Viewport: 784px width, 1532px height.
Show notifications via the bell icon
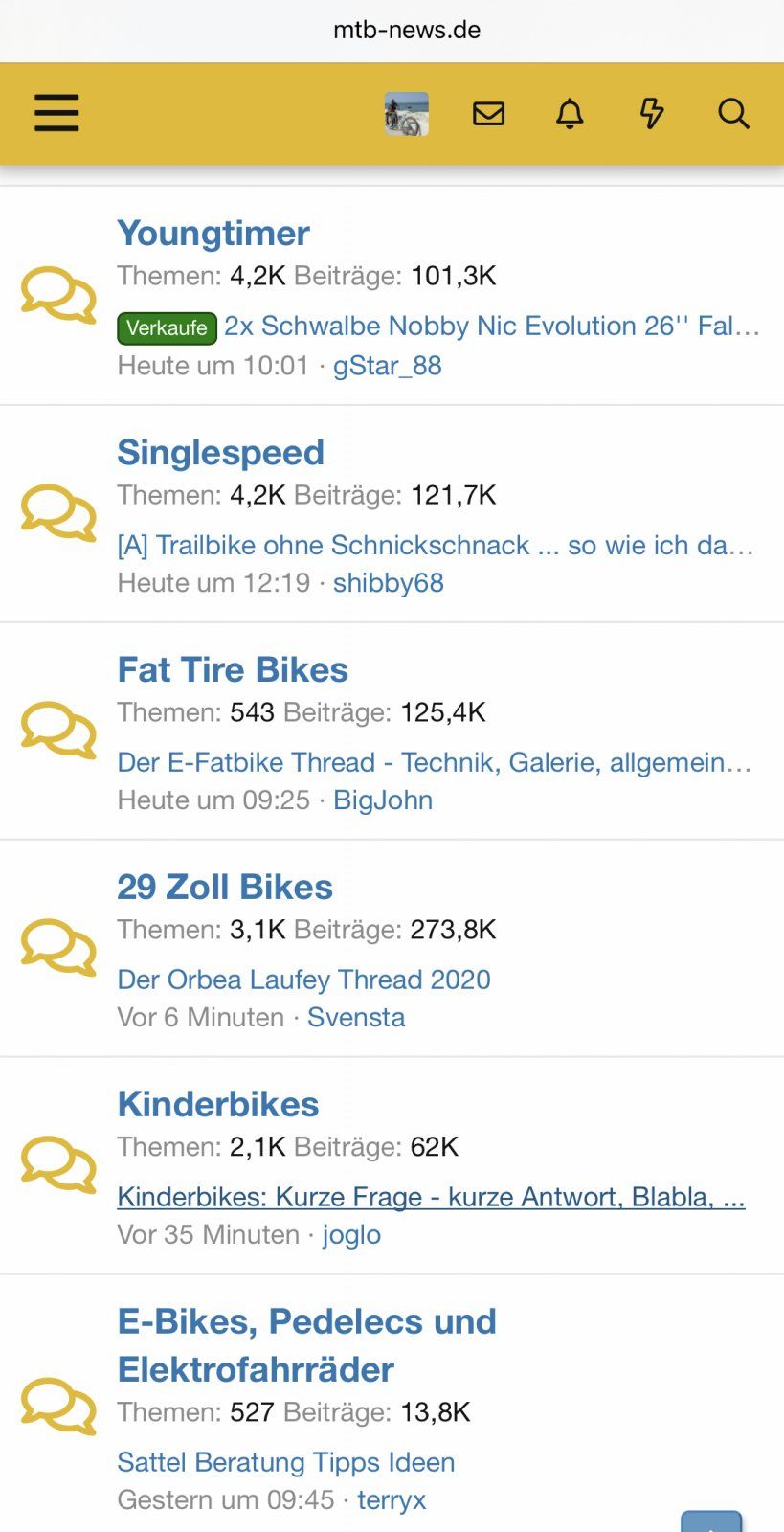coord(570,114)
